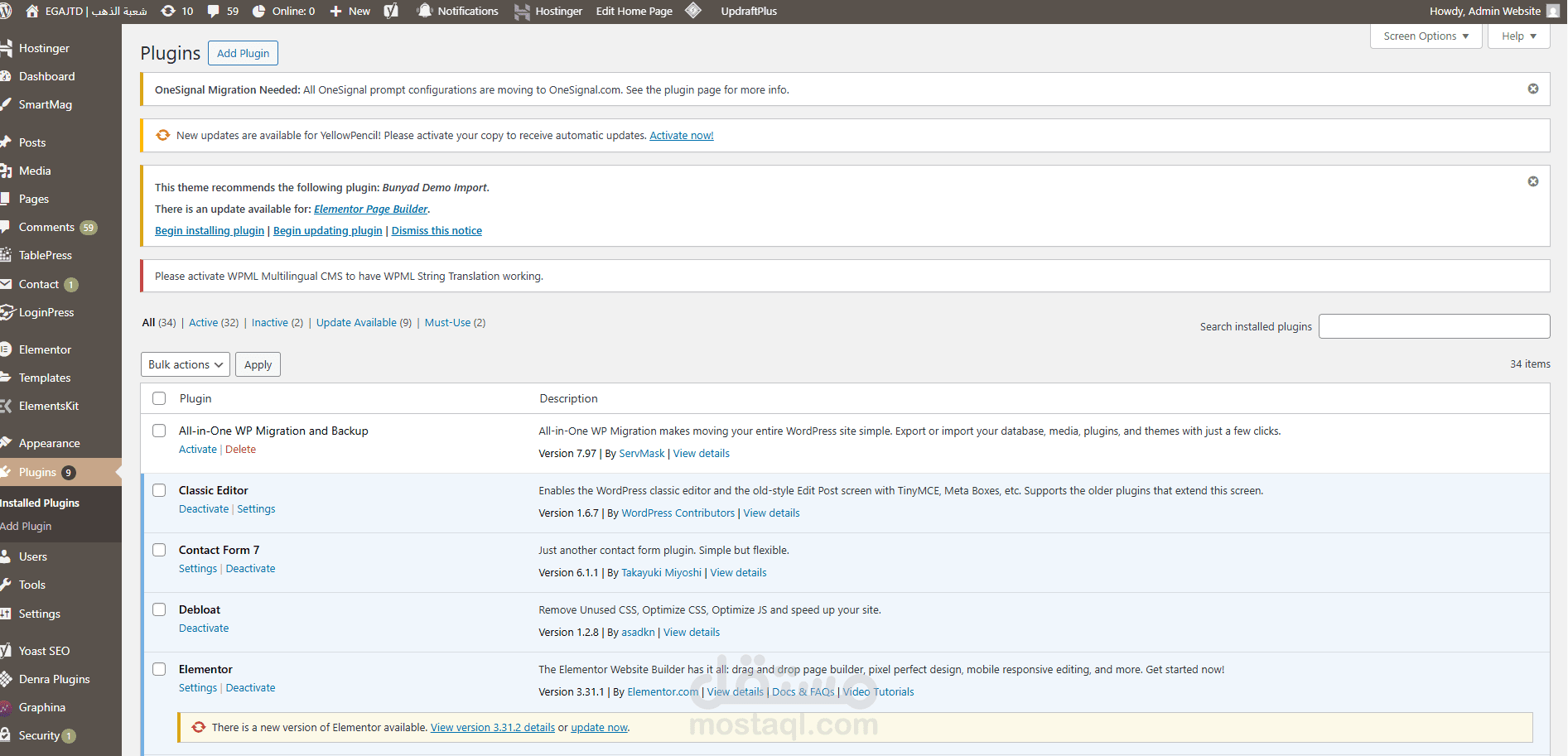Screen dimensions: 1568x756
Task: Expand the Screen Options panel
Action: (1426, 36)
